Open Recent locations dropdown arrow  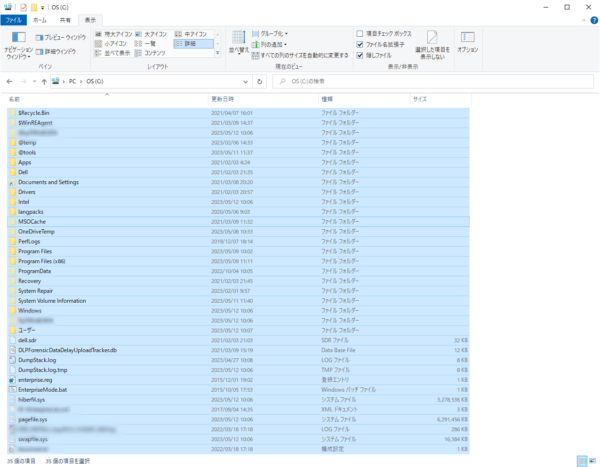pyautogui.click(x=34, y=82)
